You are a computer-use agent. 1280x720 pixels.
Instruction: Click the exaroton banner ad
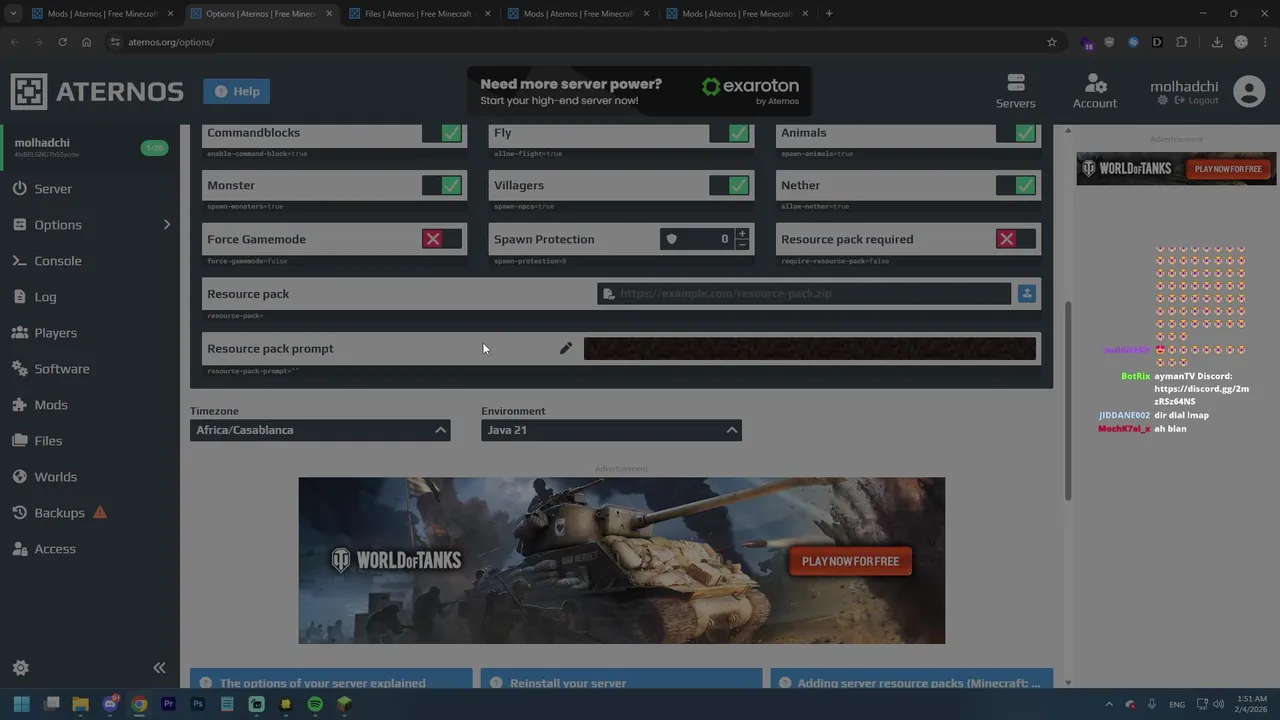[639, 92]
